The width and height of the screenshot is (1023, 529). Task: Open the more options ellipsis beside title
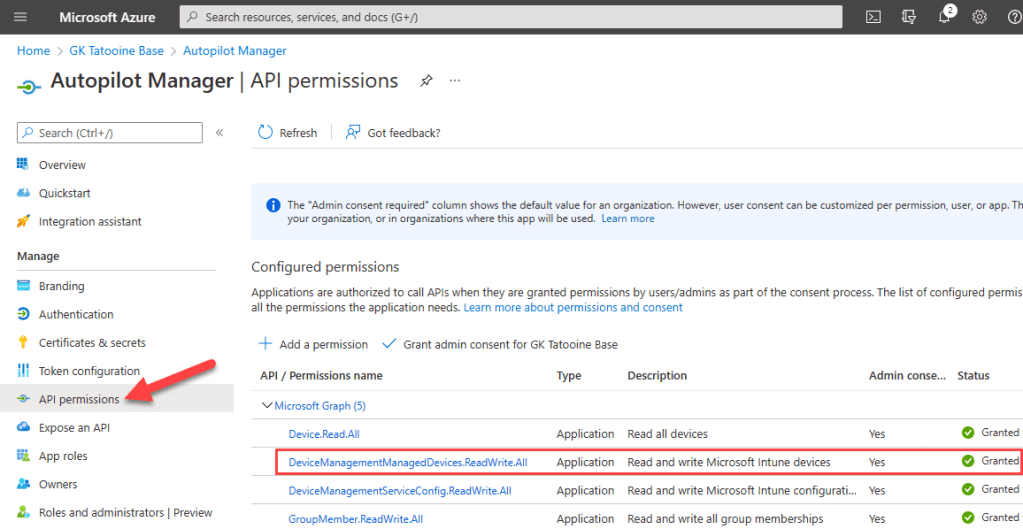(x=455, y=81)
